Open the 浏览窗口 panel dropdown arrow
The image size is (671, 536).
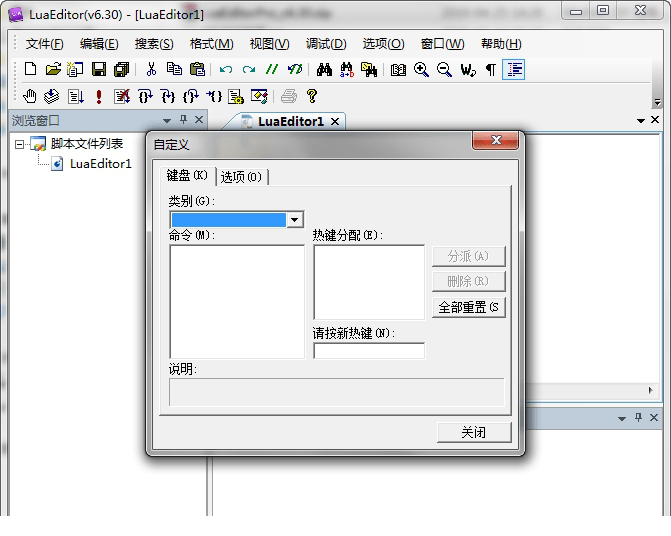coord(167,121)
